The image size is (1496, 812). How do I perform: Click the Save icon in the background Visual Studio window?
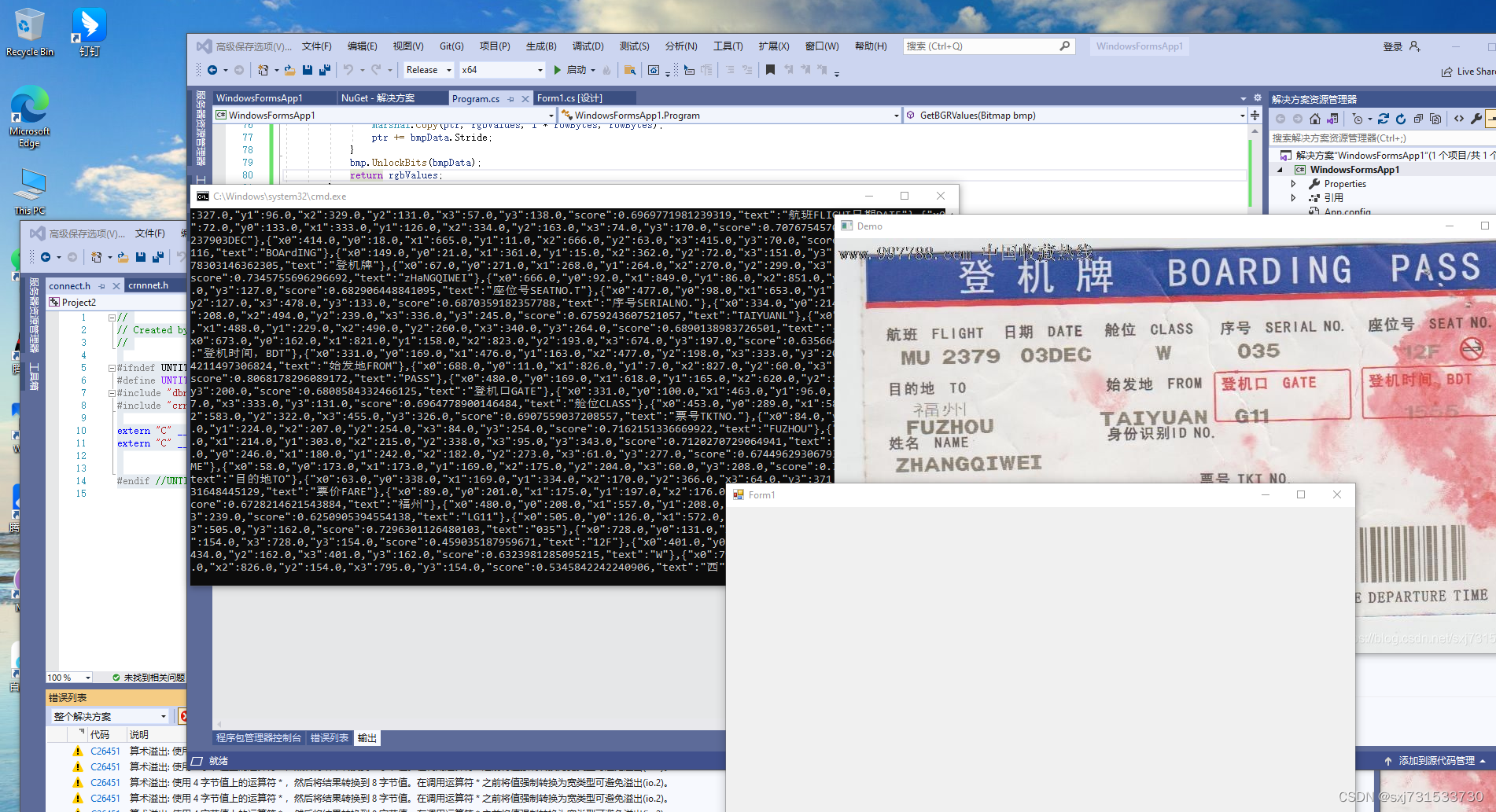pyautogui.click(x=141, y=257)
